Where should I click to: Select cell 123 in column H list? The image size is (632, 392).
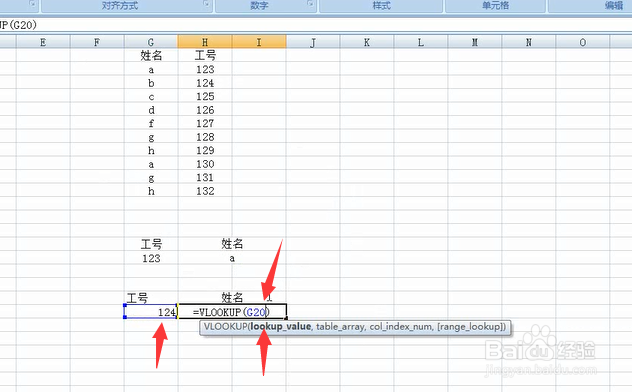205,69
